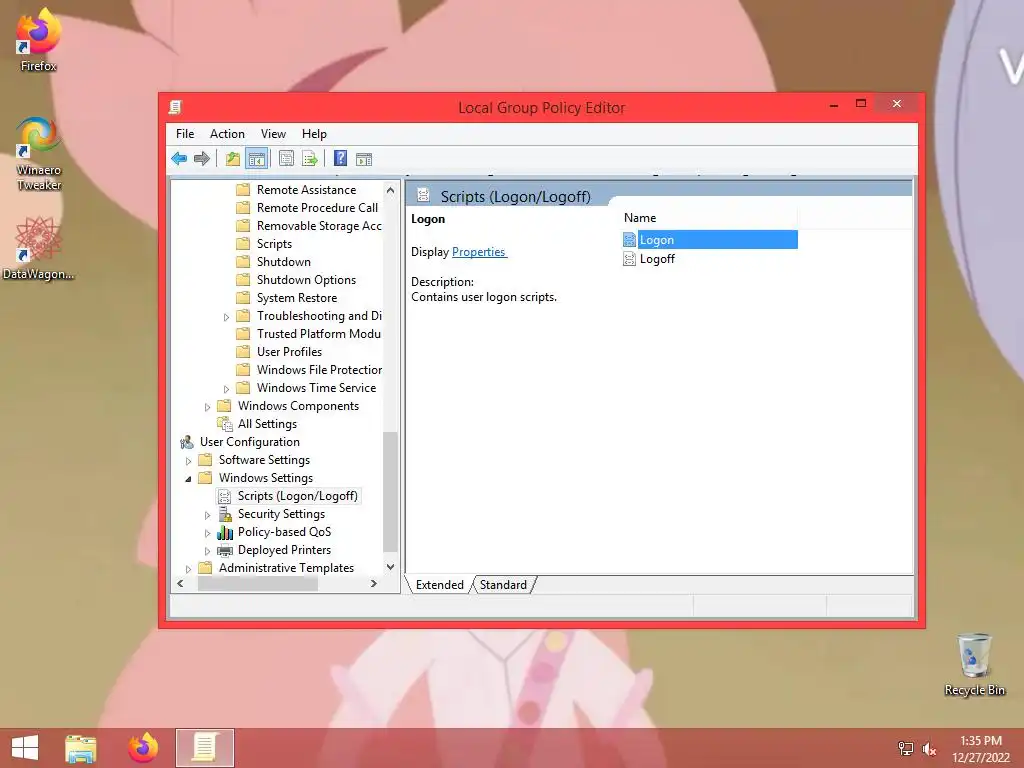Click the Logoff script icon

pyautogui.click(x=629, y=259)
